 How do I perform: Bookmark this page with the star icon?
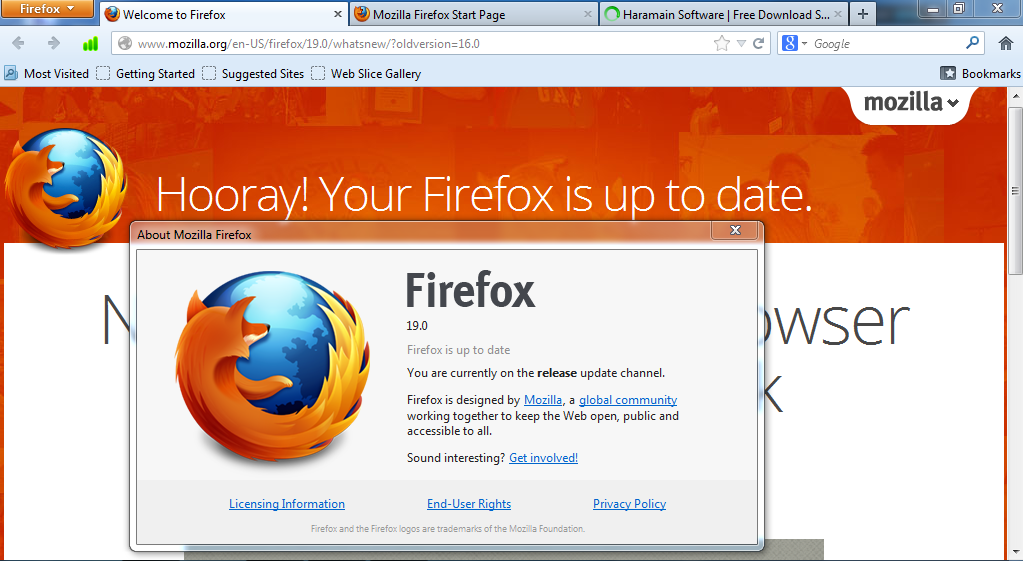tap(722, 44)
